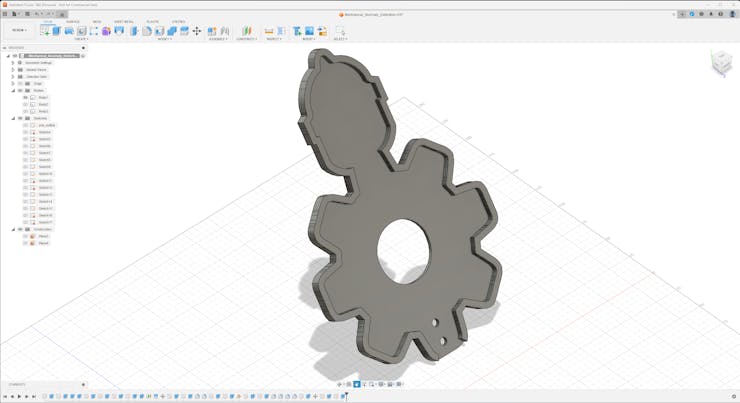Switch to the Solid tab

tap(48, 22)
